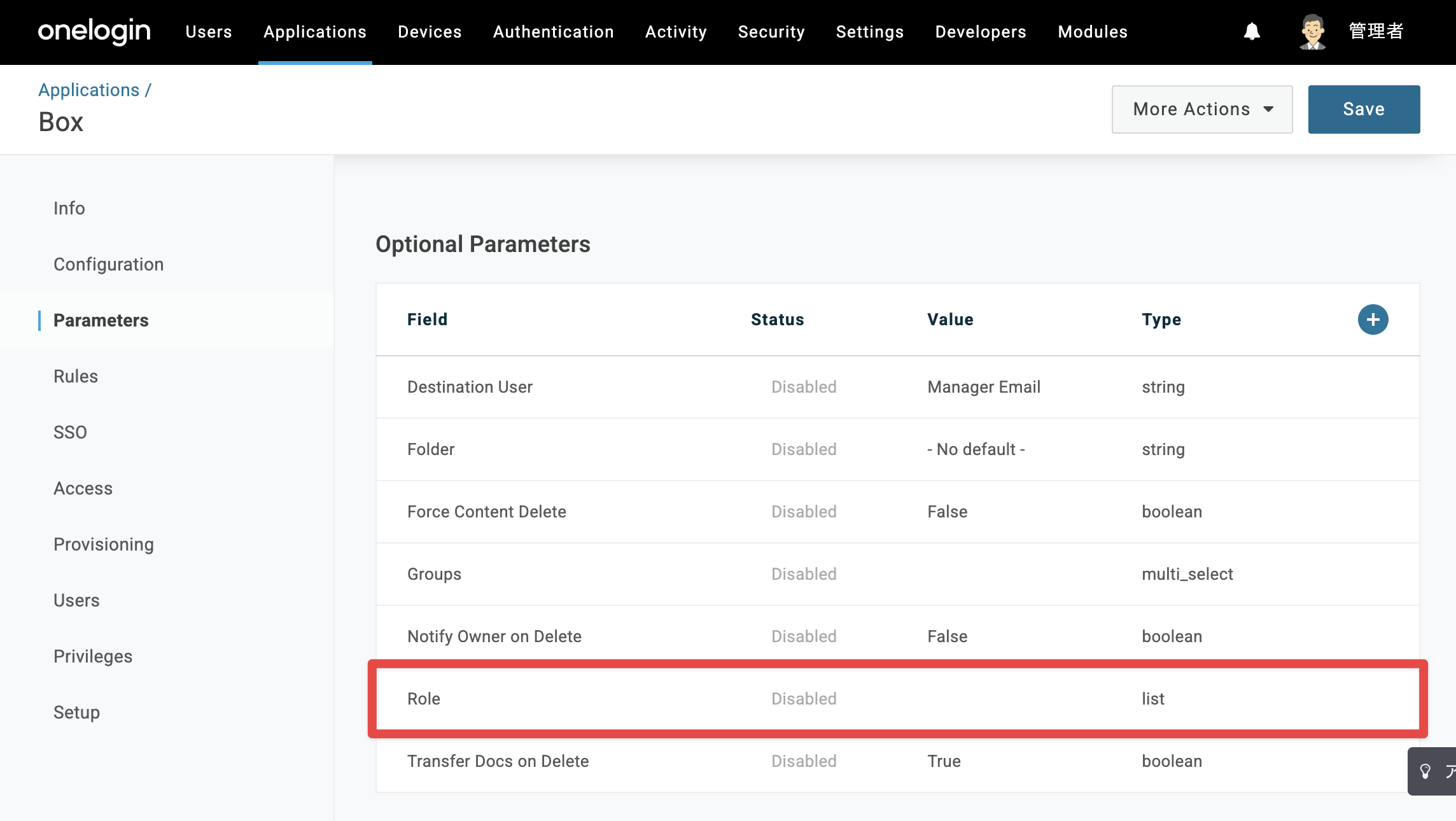Open the Settings top navigation menu
Viewport: 1456px width, 821px height.
(x=869, y=32)
